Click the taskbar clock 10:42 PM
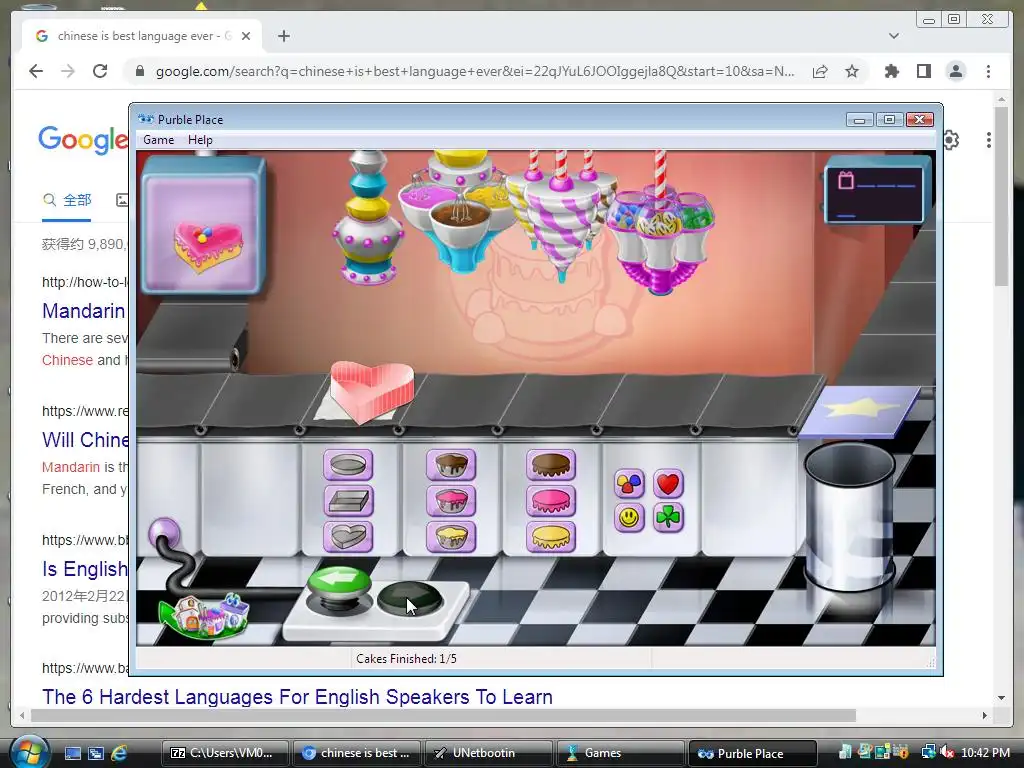Viewport: 1024px width, 768px height. click(x=985, y=753)
